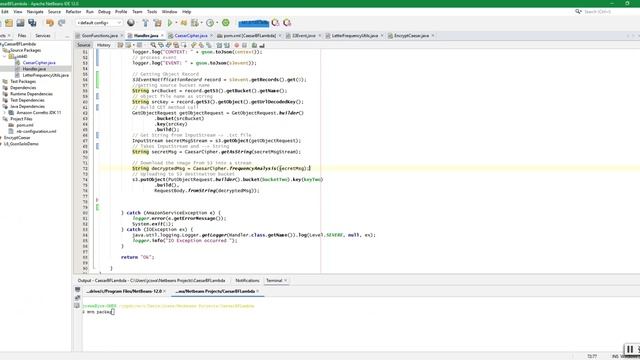
Task: Select nb-configuration.xml in project tree
Action: pyautogui.click(x=36, y=131)
